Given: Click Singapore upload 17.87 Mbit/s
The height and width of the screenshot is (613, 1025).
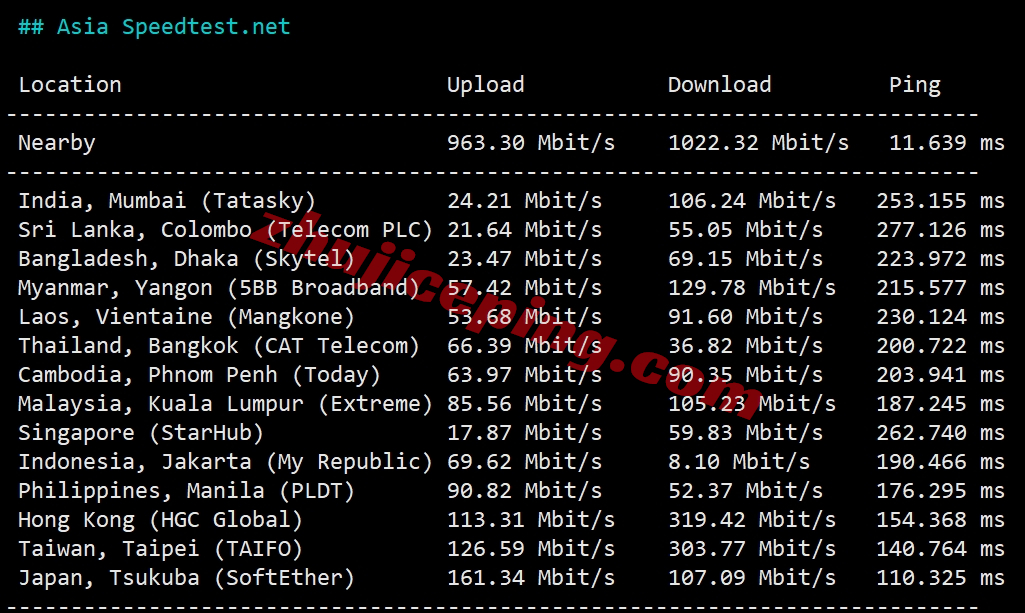Looking at the screenshot, I should pyautogui.click(x=524, y=433).
